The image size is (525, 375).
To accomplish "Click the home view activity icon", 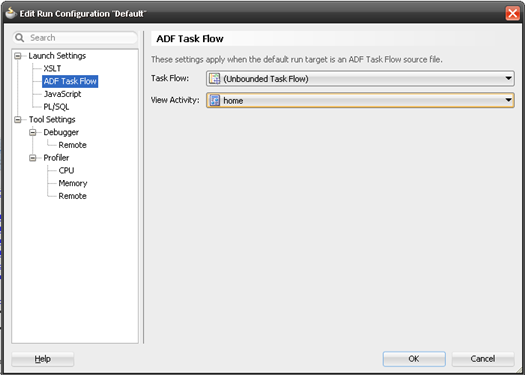I will [x=214, y=100].
